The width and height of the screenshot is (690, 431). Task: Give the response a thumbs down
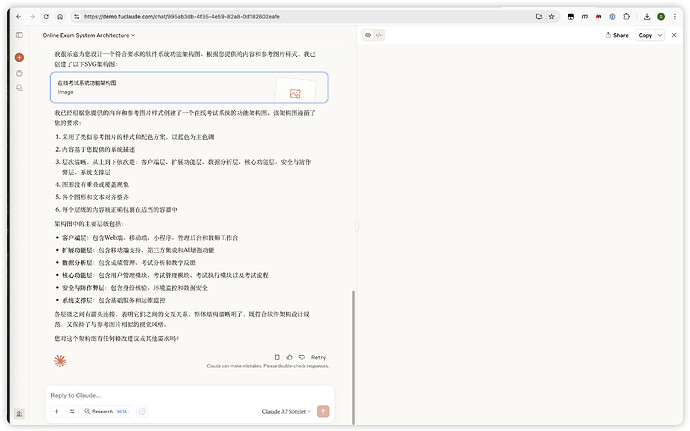click(302, 357)
